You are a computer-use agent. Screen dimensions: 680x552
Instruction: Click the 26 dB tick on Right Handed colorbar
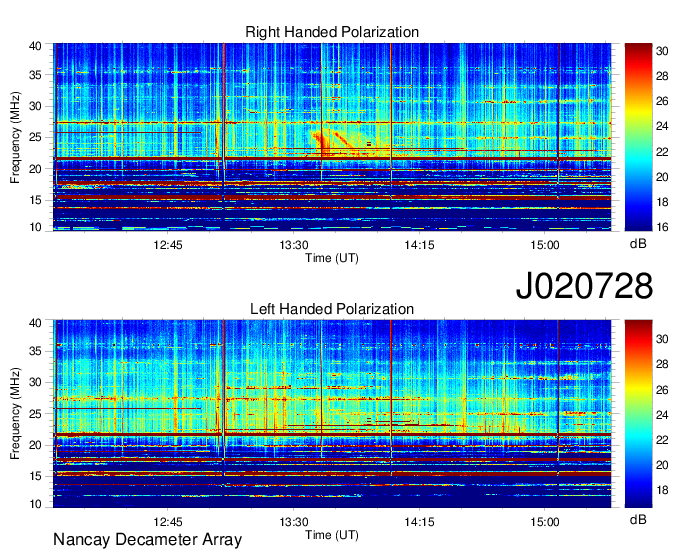662,101
